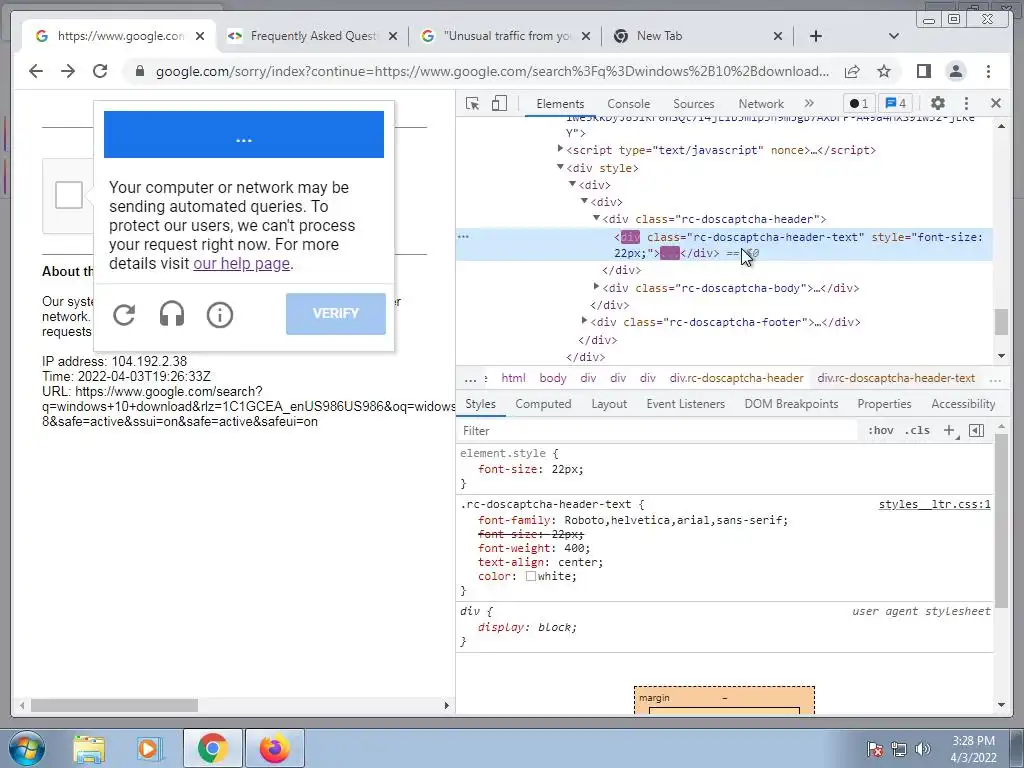Click the browser back arrow
This screenshot has height=768, width=1024.
(x=36, y=71)
